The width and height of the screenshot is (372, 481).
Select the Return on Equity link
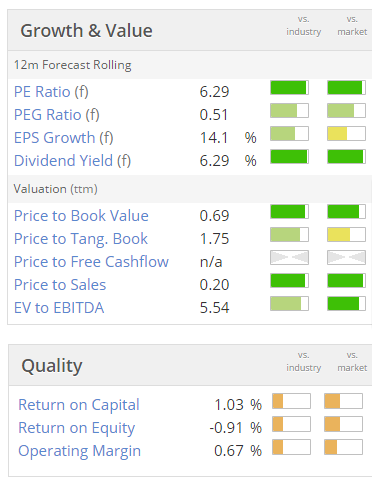[x=77, y=428]
